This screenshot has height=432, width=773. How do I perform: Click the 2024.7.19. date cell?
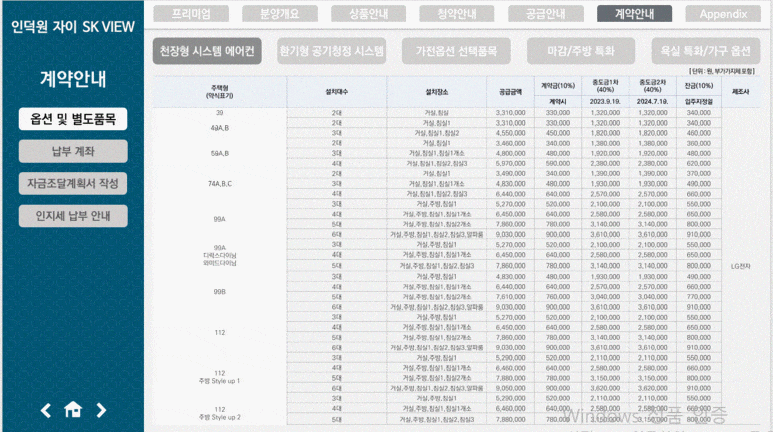pyautogui.click(x=652, y=102)
